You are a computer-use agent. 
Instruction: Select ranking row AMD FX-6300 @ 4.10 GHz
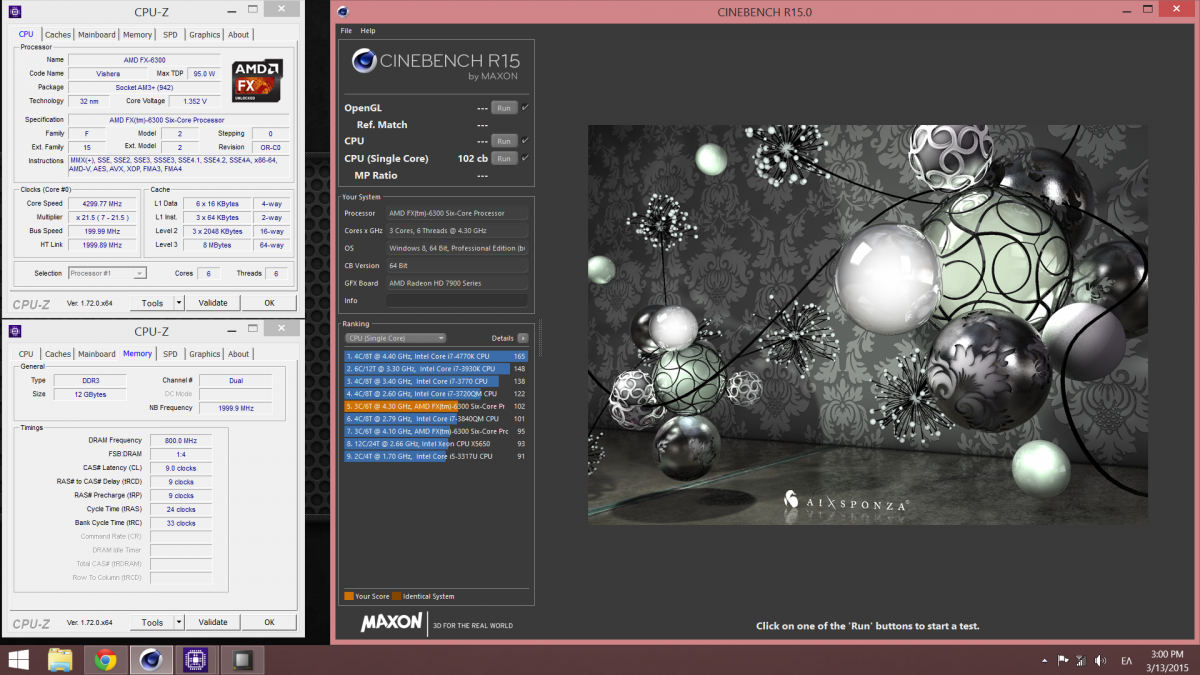coord(436,431)
